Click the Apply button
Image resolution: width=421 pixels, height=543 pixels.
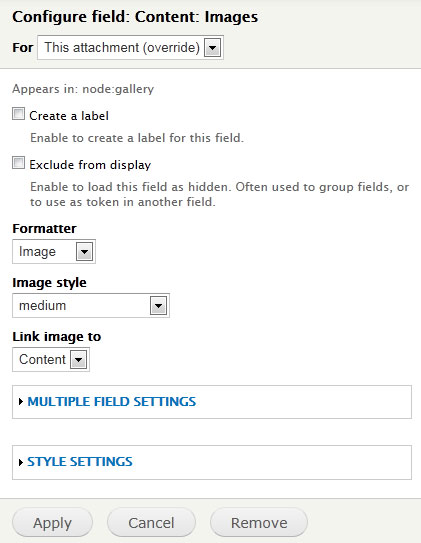tap(53, 523)
